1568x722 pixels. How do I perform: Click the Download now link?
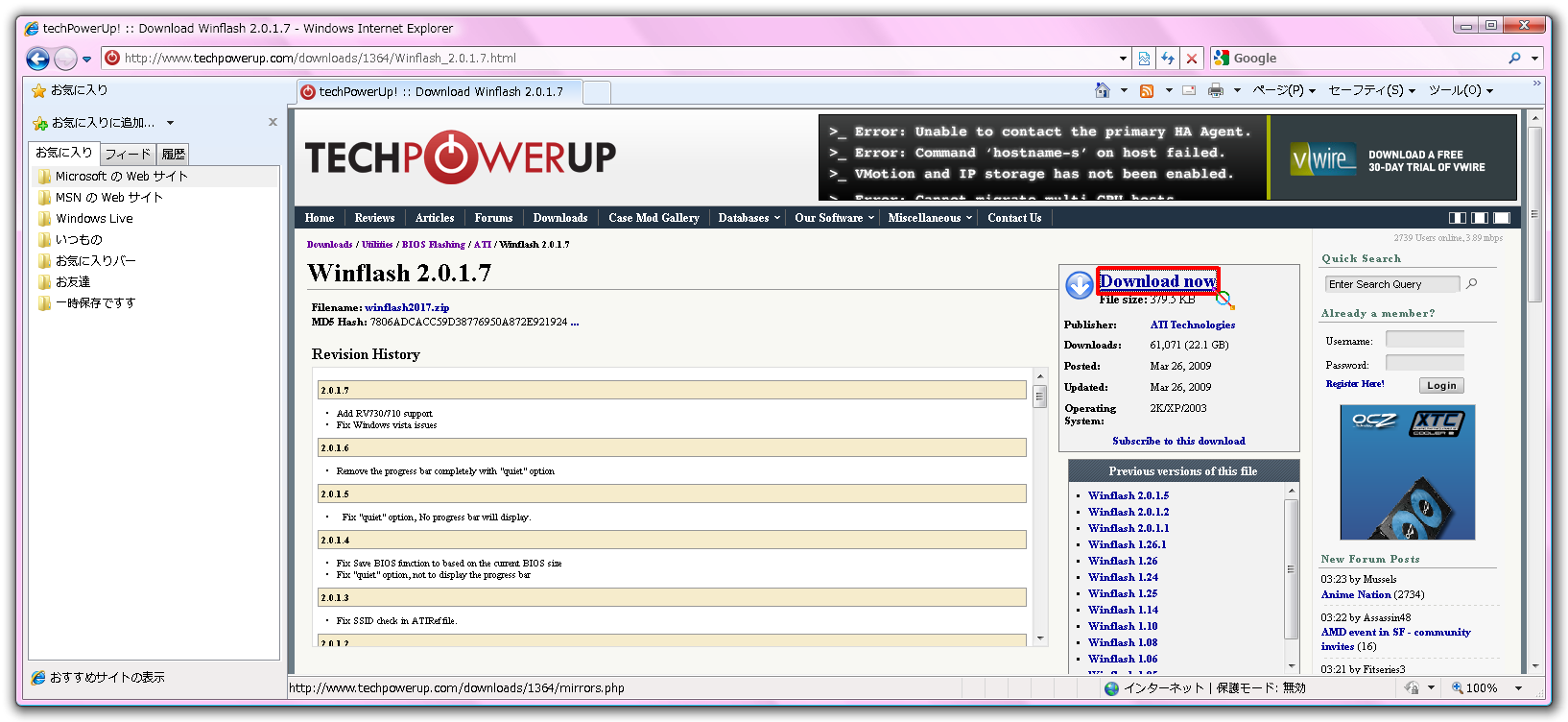(1158, 281)
